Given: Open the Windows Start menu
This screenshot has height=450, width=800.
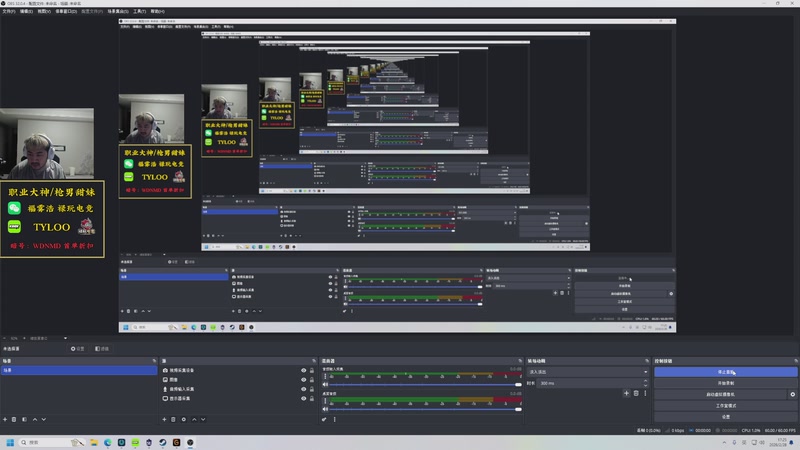Looking at the screenshot, I should coord(10,442).
